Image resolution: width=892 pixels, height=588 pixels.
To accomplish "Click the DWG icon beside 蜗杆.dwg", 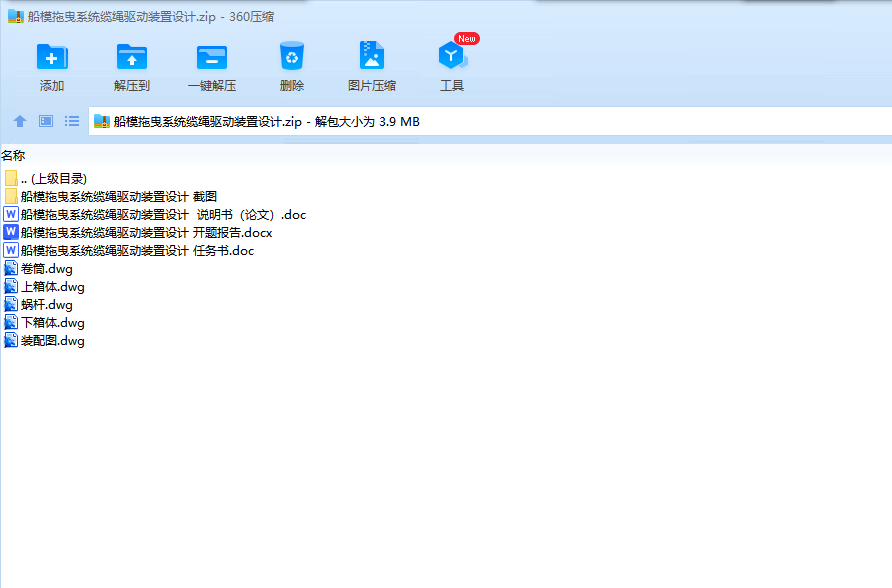I will [x=11, y=305].
